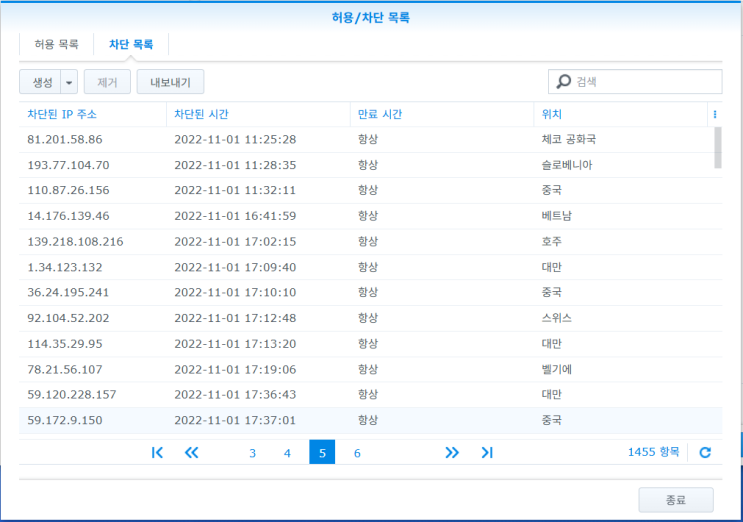Screen dimensions: 743x522
Task: Click blocked time 2022-11-01 17:12:48
Action: (235, 318)
